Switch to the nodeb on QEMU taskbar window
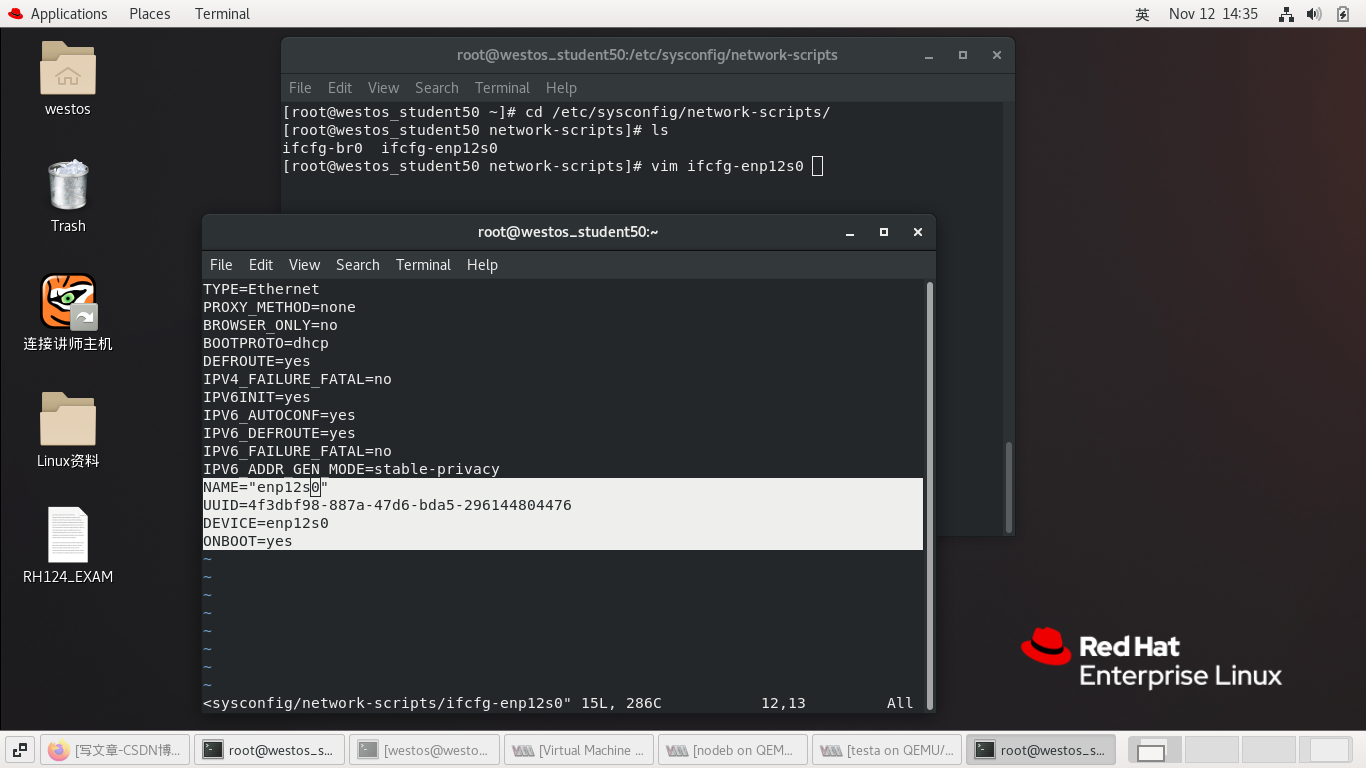 (x=733, y=749)
